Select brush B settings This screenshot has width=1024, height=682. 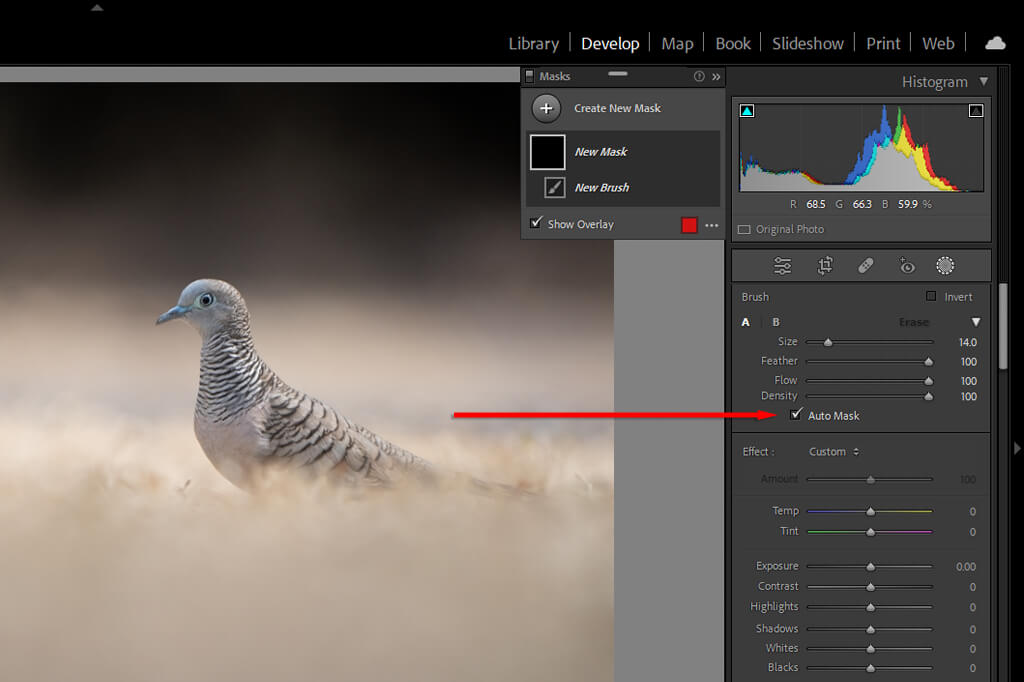pyautogui.click(x=776, y=322)
